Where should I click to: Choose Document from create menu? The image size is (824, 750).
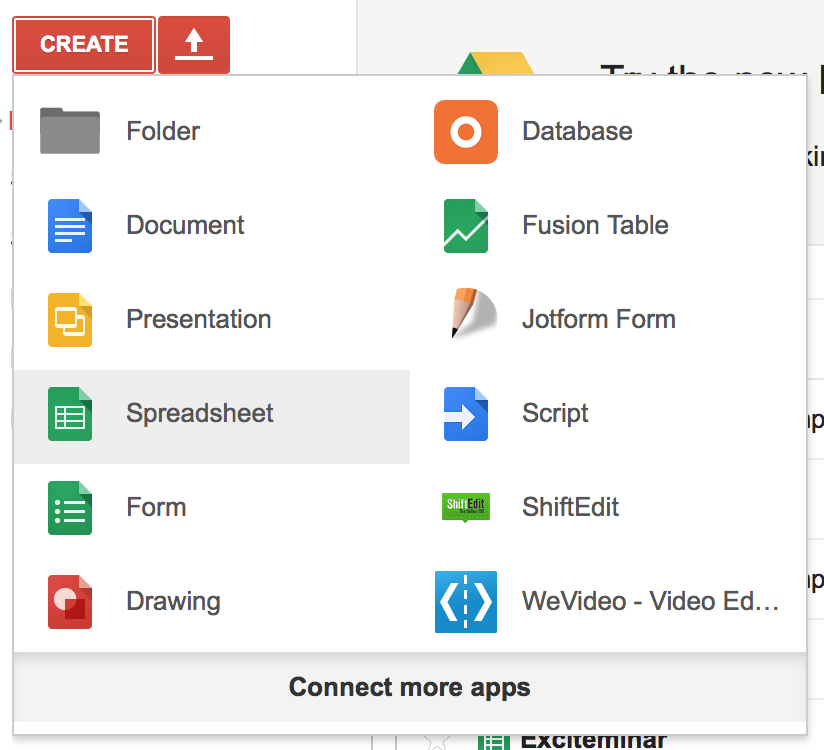coord(186,225)
